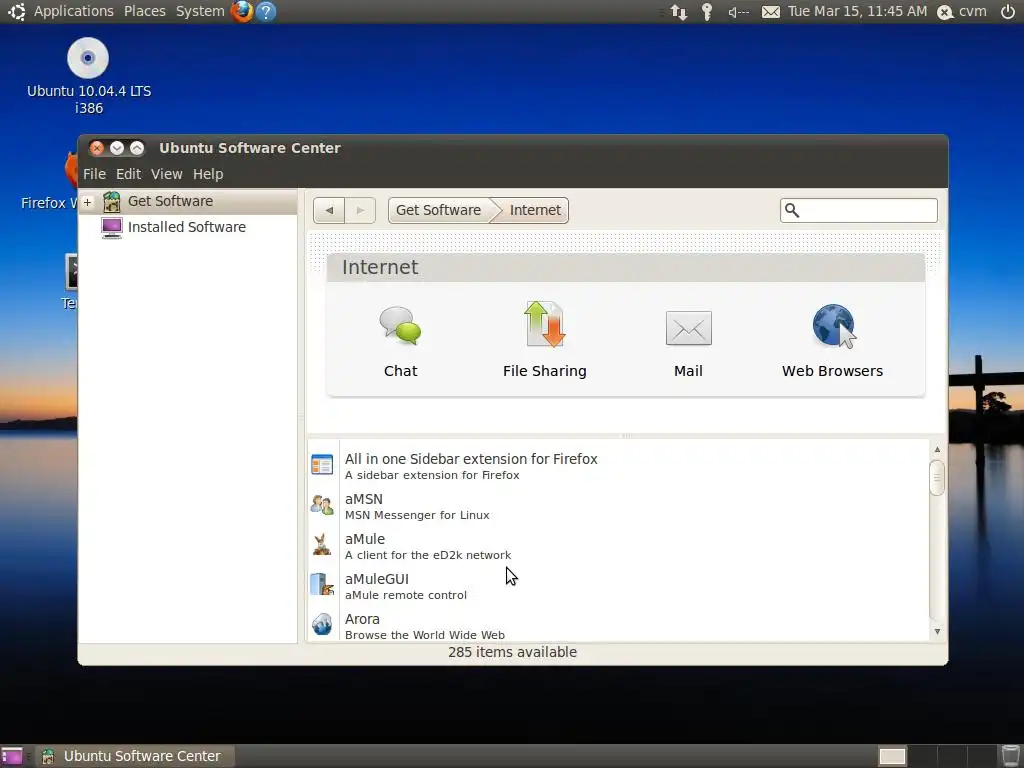Click the keyring key icon in panel
The image size is (1024, 768).
[707, 12]
